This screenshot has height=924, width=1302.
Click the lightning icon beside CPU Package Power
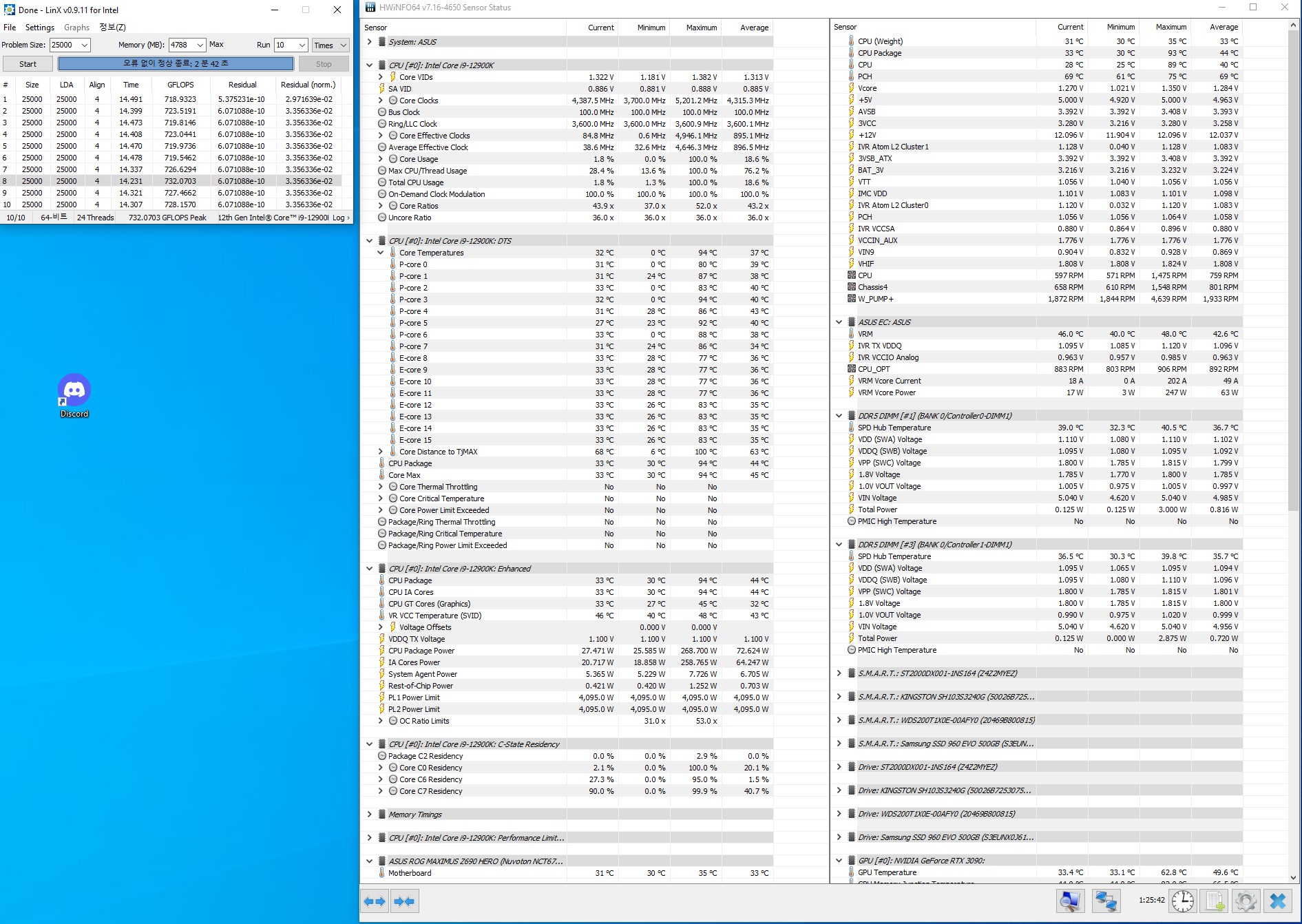click(x=382, y=651)
